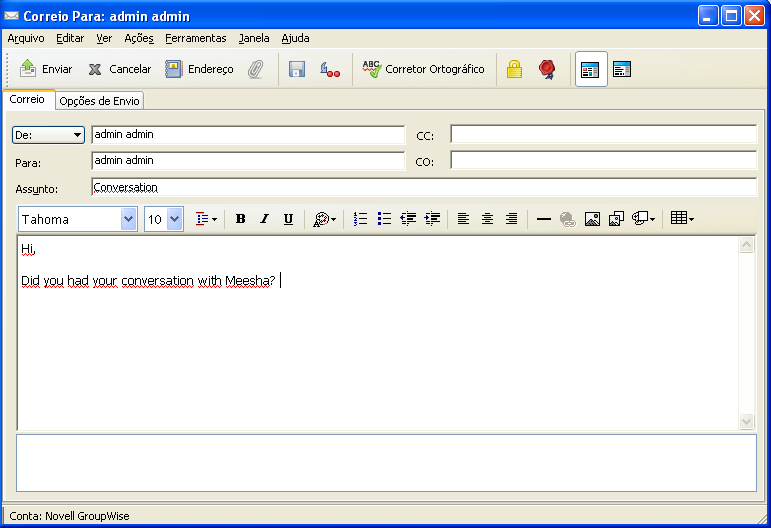Align text left

pyautogui.click(x=463, y=219)
